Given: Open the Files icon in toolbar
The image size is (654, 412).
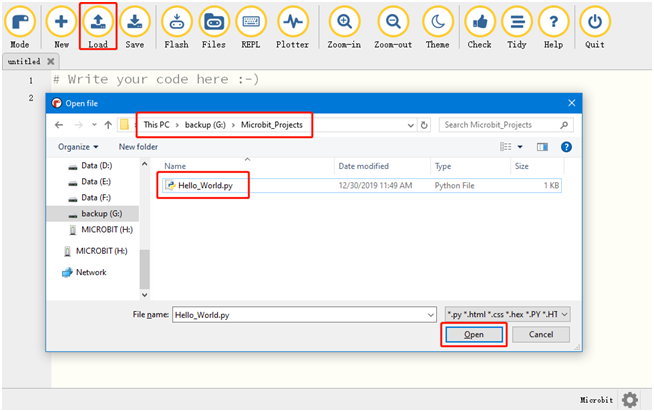Looking at the screenshot, I should [x=214, y=22].
